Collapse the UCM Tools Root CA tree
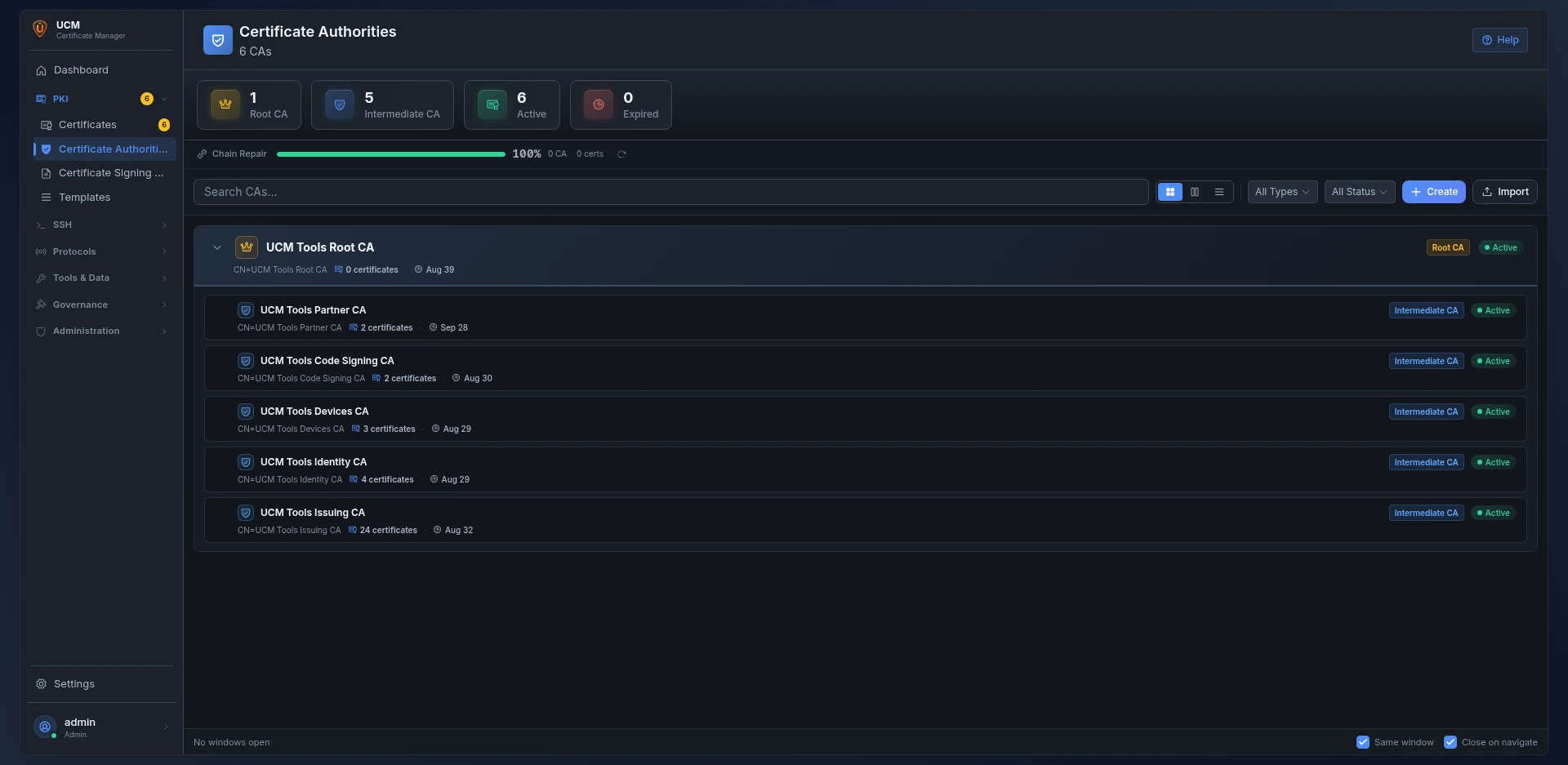 217,247
